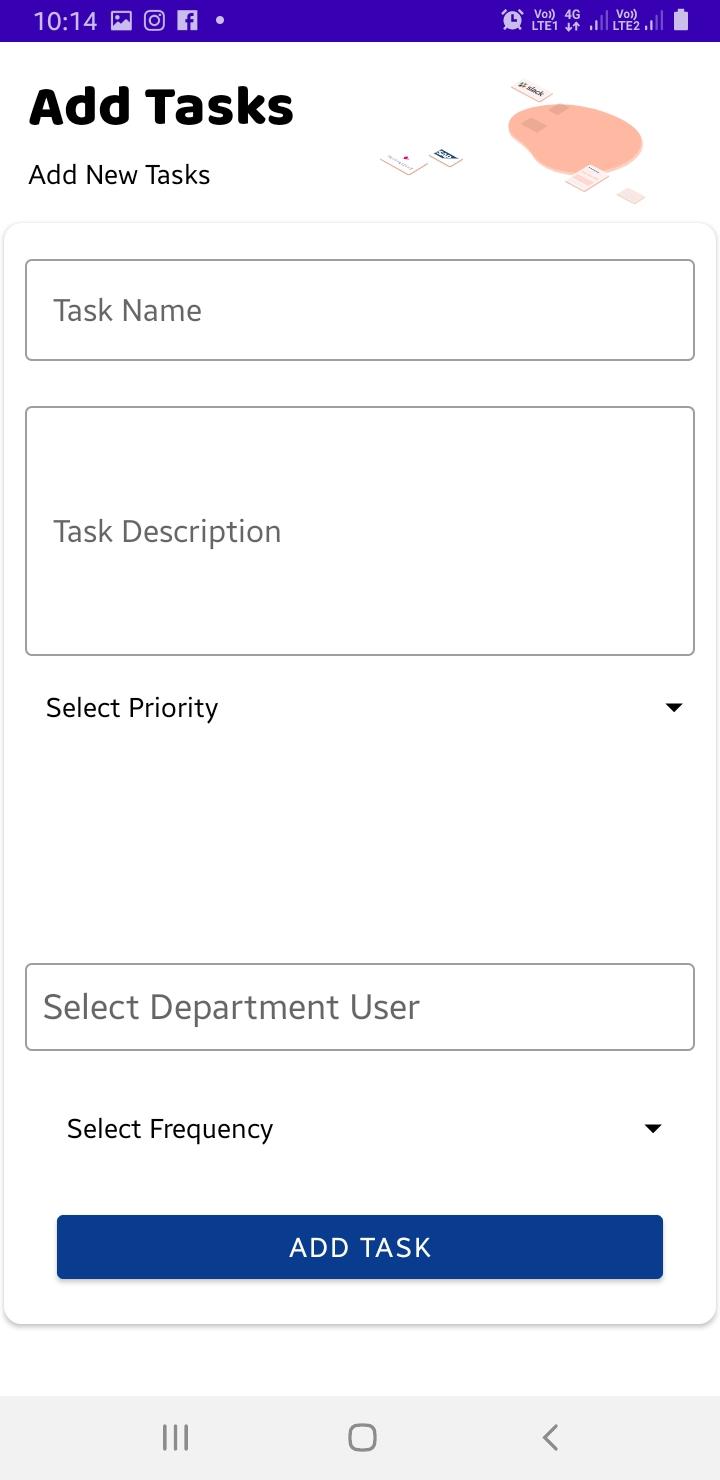Tap the Task Name input field
720x1480 pixels.
coord(360,310)
